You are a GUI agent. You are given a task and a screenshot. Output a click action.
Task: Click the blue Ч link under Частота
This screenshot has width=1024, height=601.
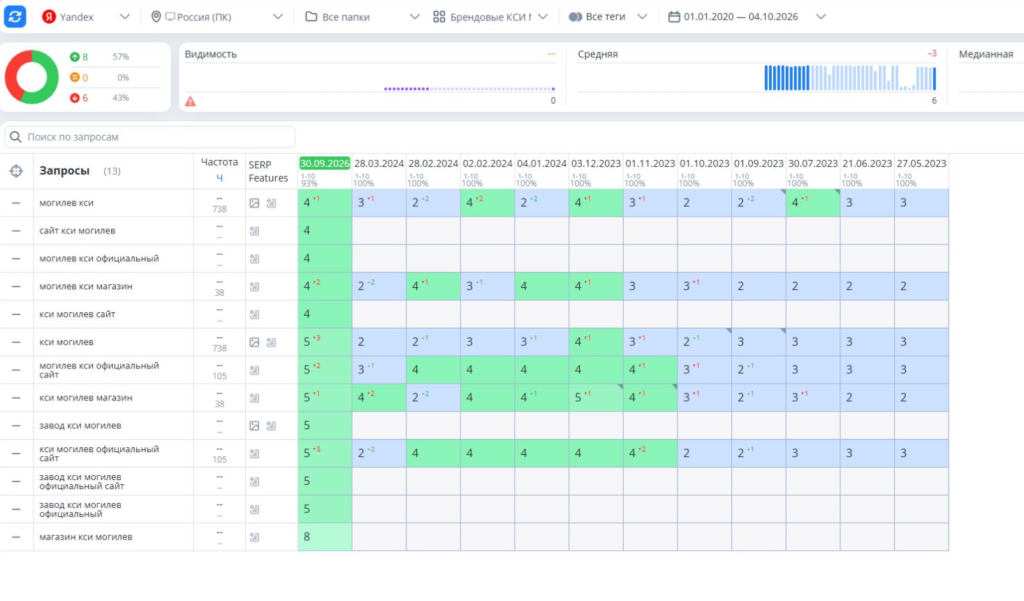219,178
